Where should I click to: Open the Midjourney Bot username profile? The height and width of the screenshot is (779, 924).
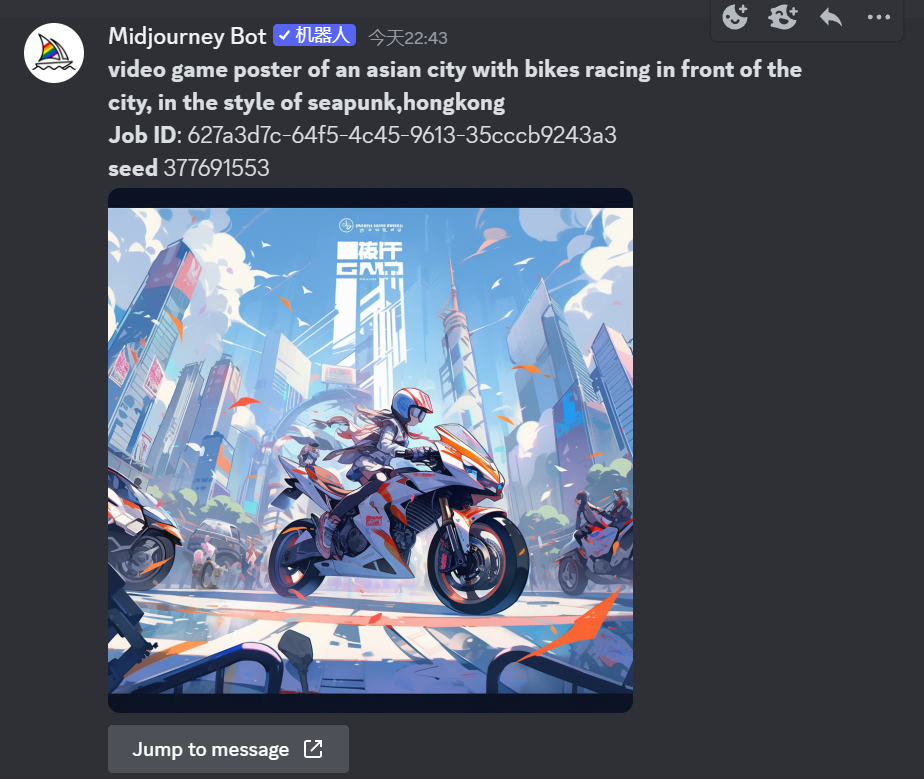[187, 37]
